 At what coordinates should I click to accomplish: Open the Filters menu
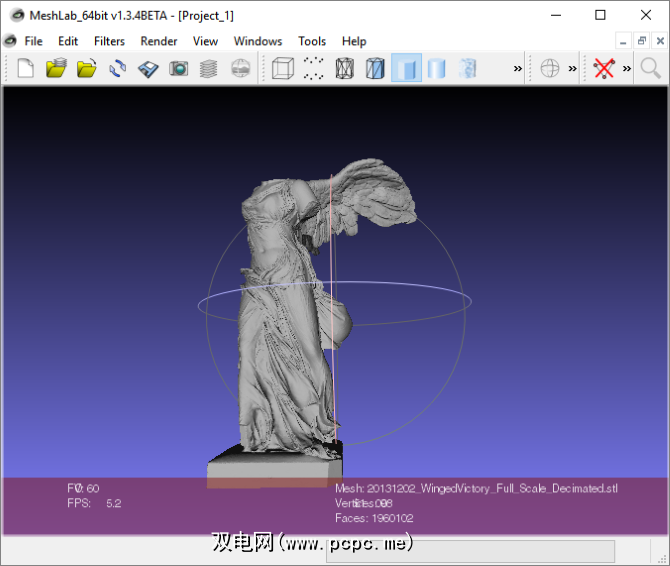(x=109, y=41)
